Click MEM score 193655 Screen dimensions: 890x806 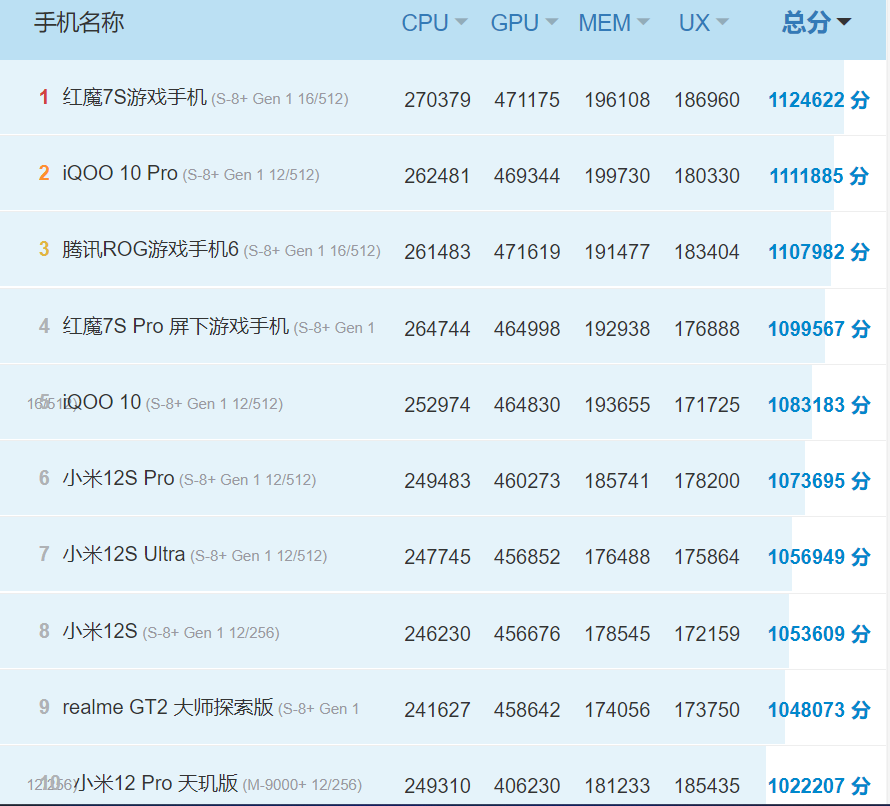click(x=617, y=405)
